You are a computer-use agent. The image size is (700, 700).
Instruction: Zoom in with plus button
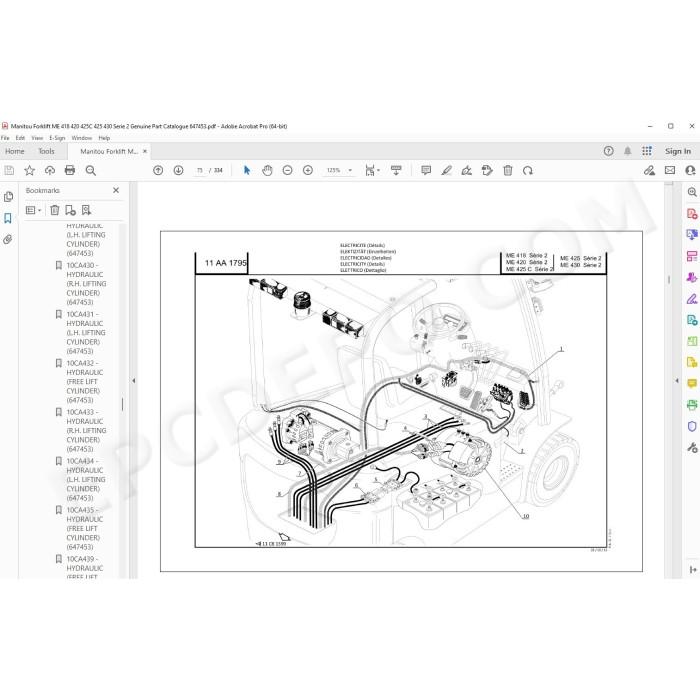[x=308, y=170]
